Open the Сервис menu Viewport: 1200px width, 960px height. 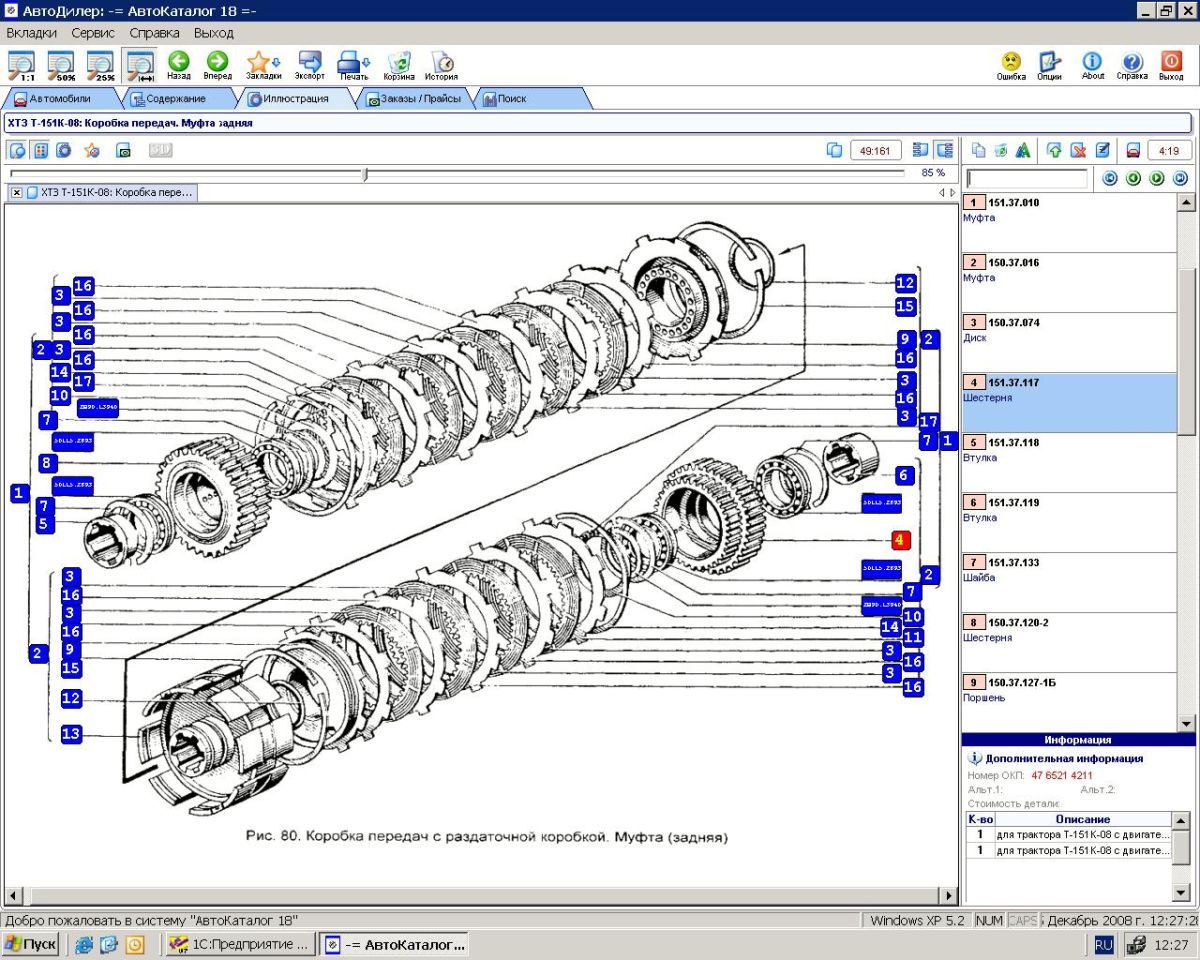pos(93,33)
